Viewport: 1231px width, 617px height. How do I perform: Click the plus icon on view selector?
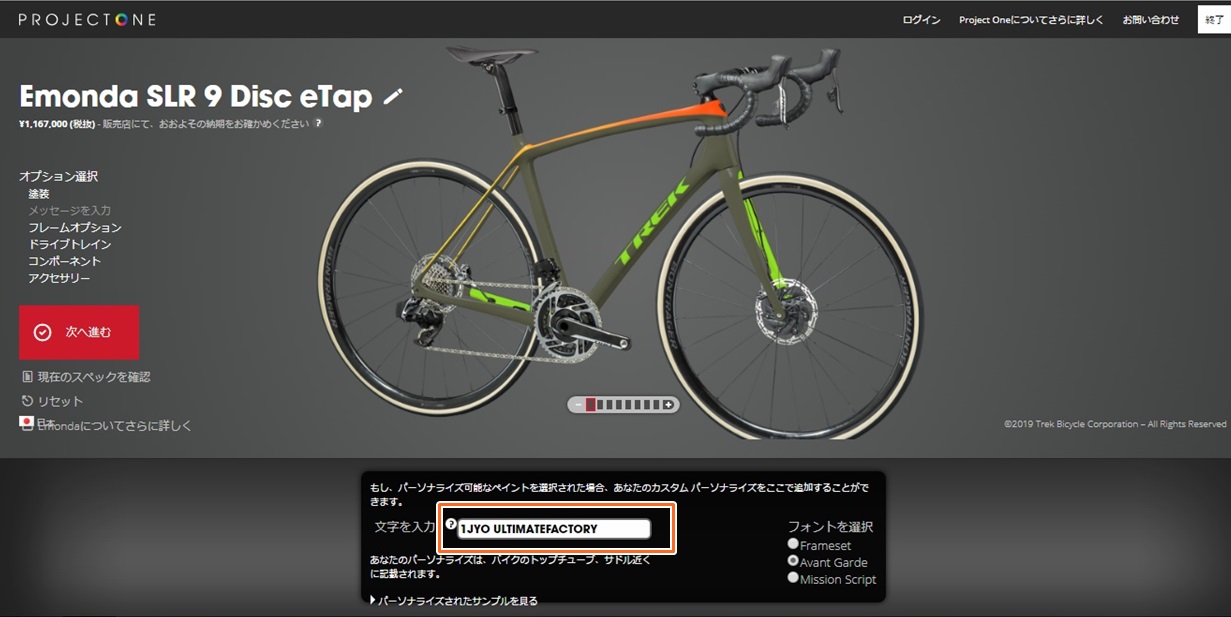(669, 405)
